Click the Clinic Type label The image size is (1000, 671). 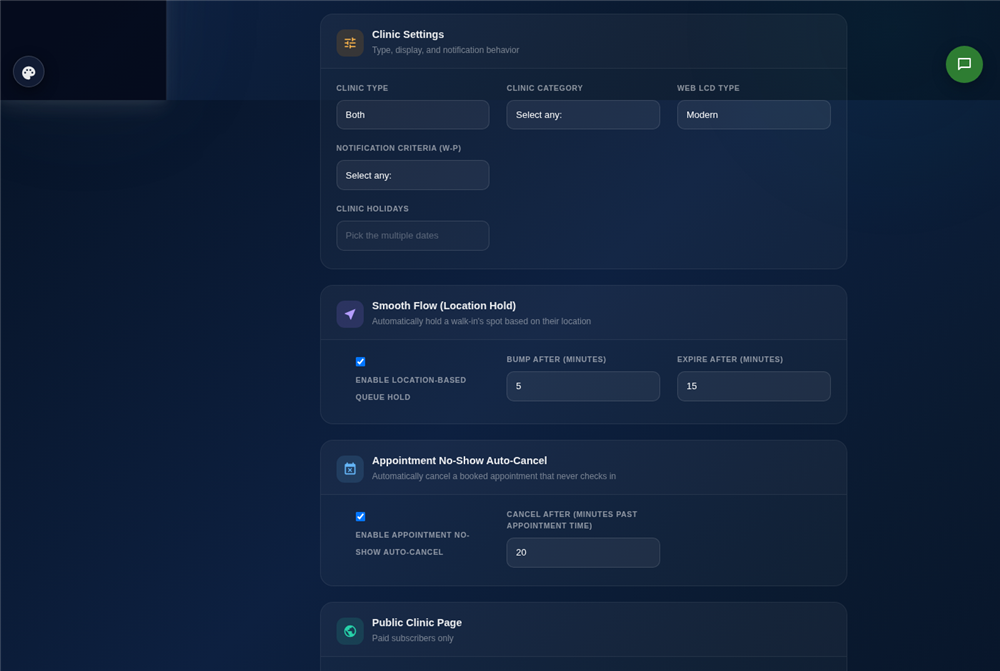[362, 89]
